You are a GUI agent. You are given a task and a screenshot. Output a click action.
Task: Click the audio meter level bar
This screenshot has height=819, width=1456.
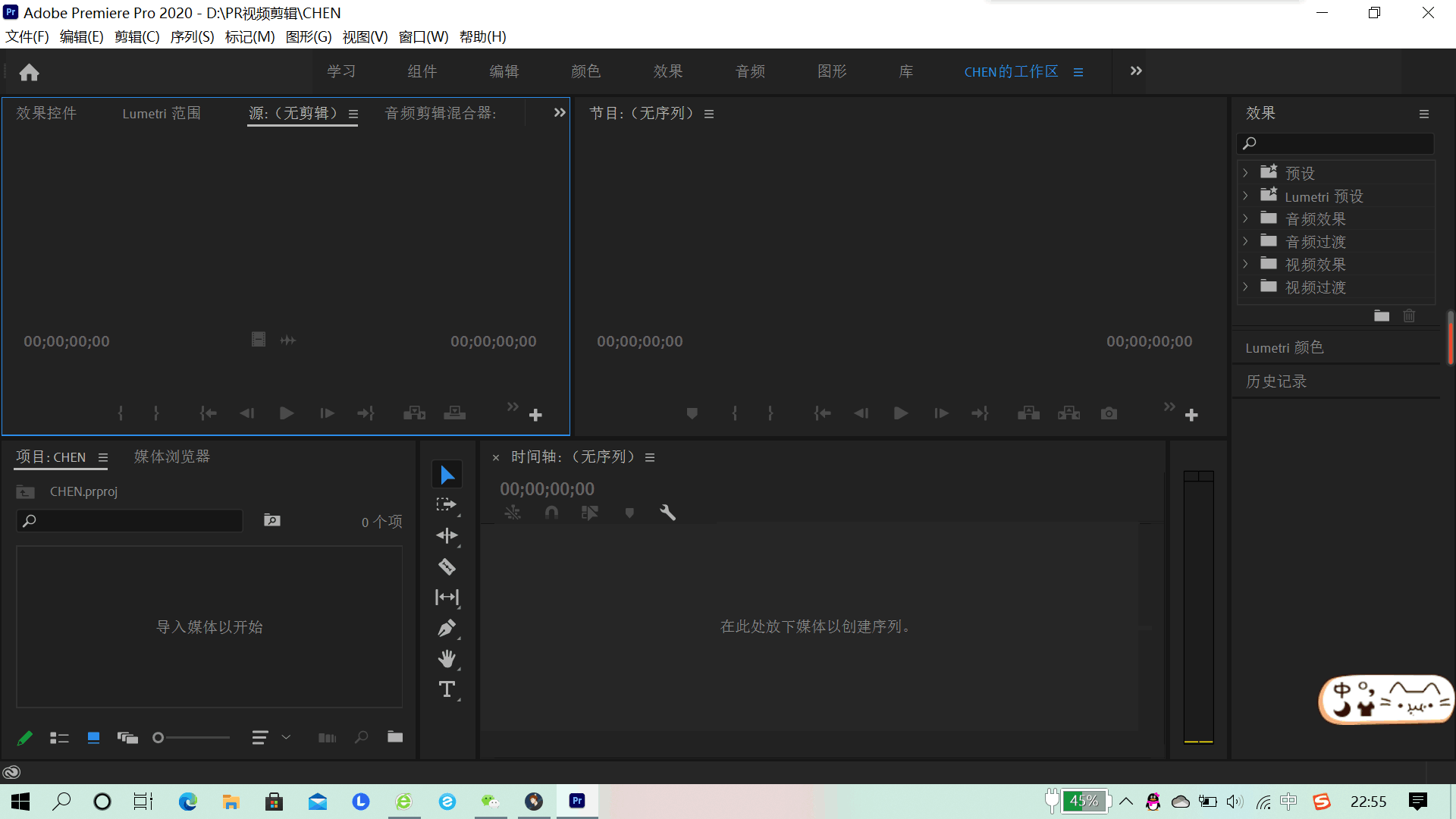[x=1198, y=607]
